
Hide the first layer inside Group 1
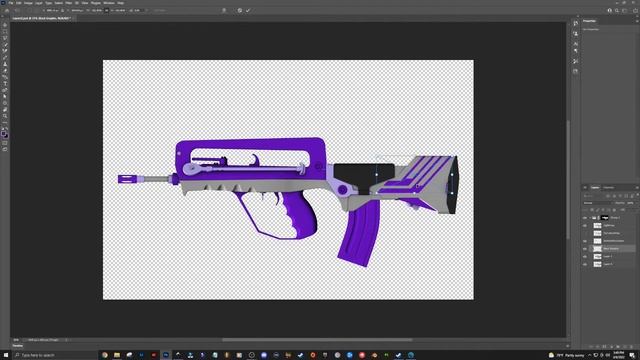tap(584, 225)
